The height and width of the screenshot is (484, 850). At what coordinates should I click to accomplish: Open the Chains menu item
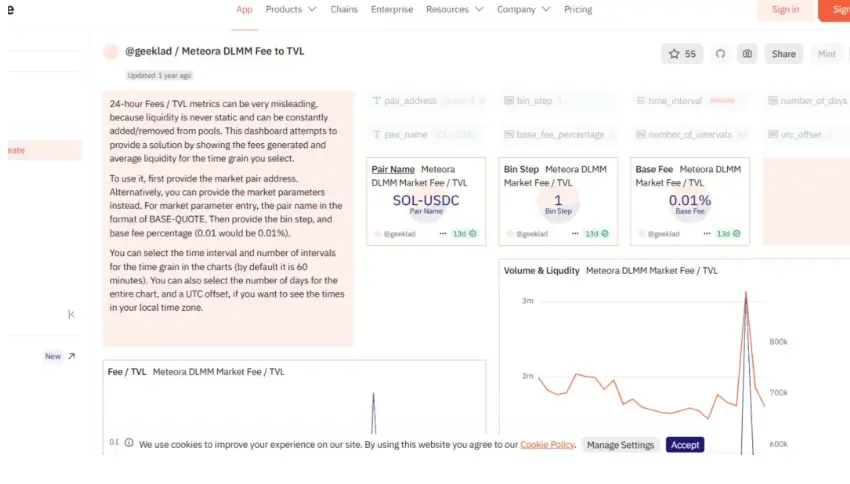(344, 10)
